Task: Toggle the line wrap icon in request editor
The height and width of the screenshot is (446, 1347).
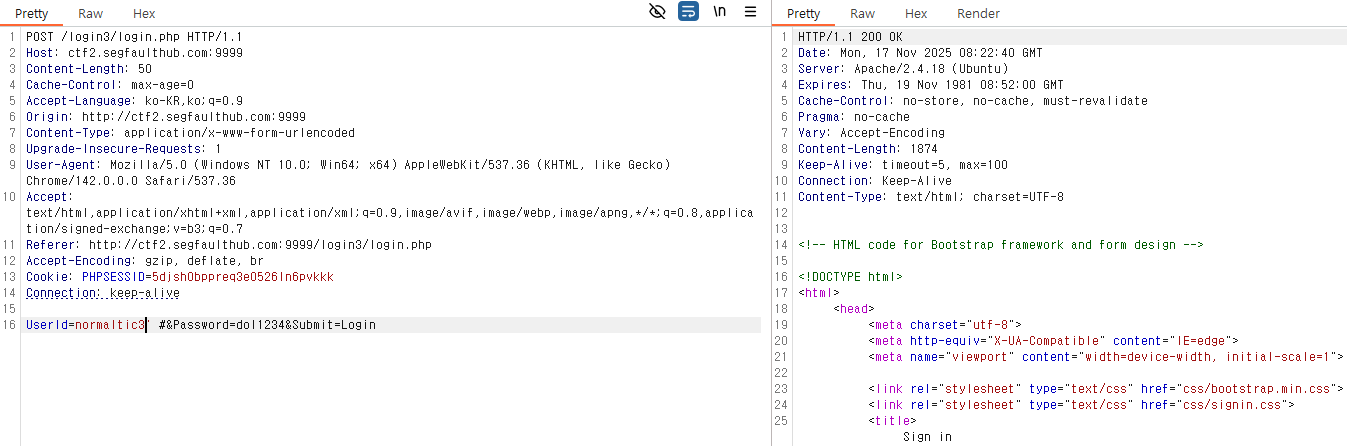Action: [688, 12]
